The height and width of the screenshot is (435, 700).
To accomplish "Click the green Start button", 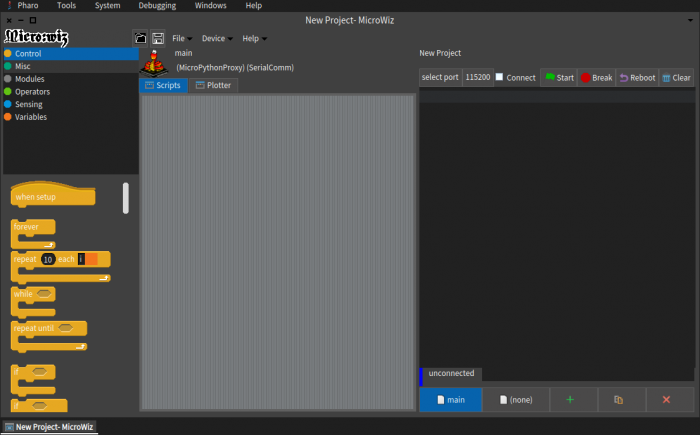I will click(x=559, y=78).
